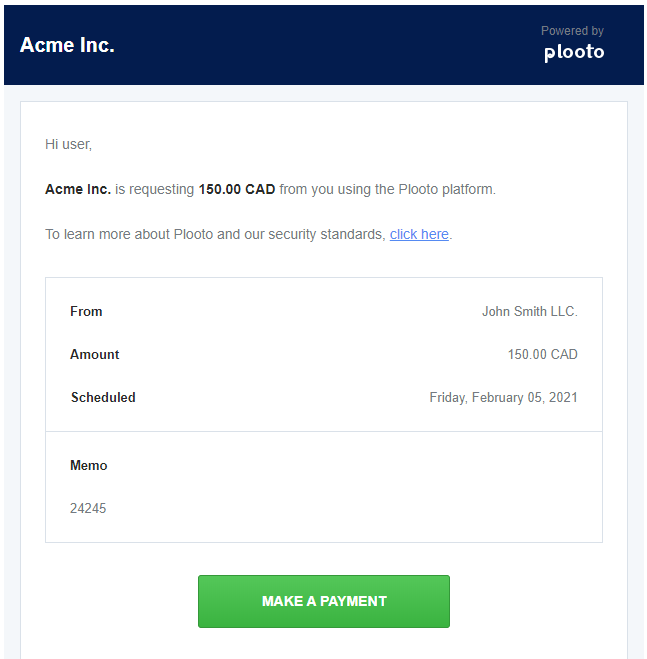Click the 'Scheduled' label

103,397
